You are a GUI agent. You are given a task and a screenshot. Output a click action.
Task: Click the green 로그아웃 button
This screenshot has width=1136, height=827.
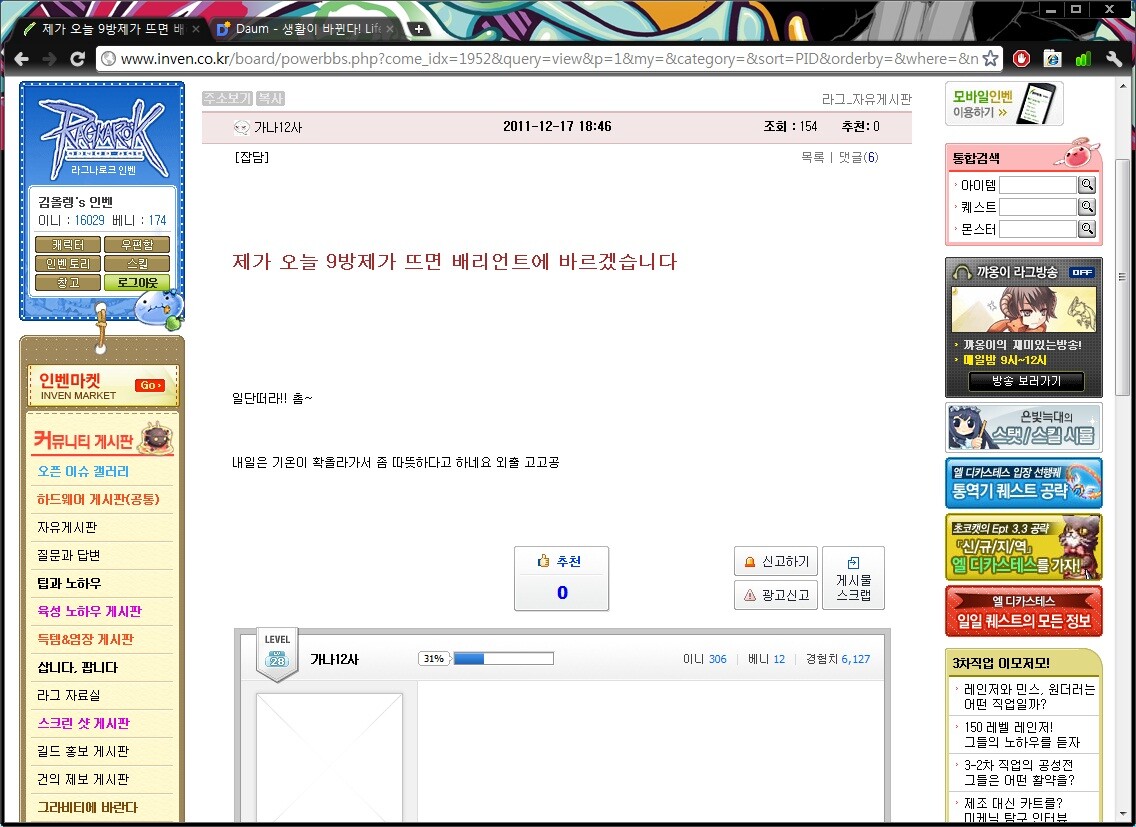tap(137, 283)
